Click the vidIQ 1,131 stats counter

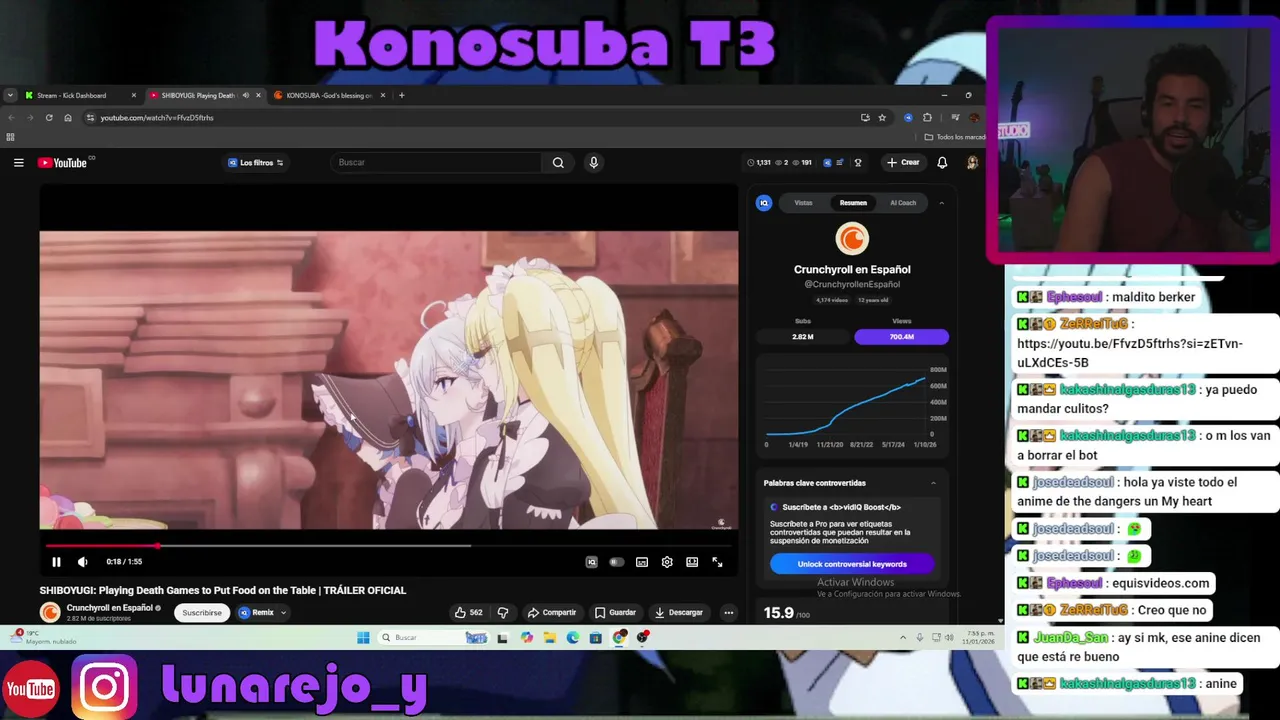759,163
